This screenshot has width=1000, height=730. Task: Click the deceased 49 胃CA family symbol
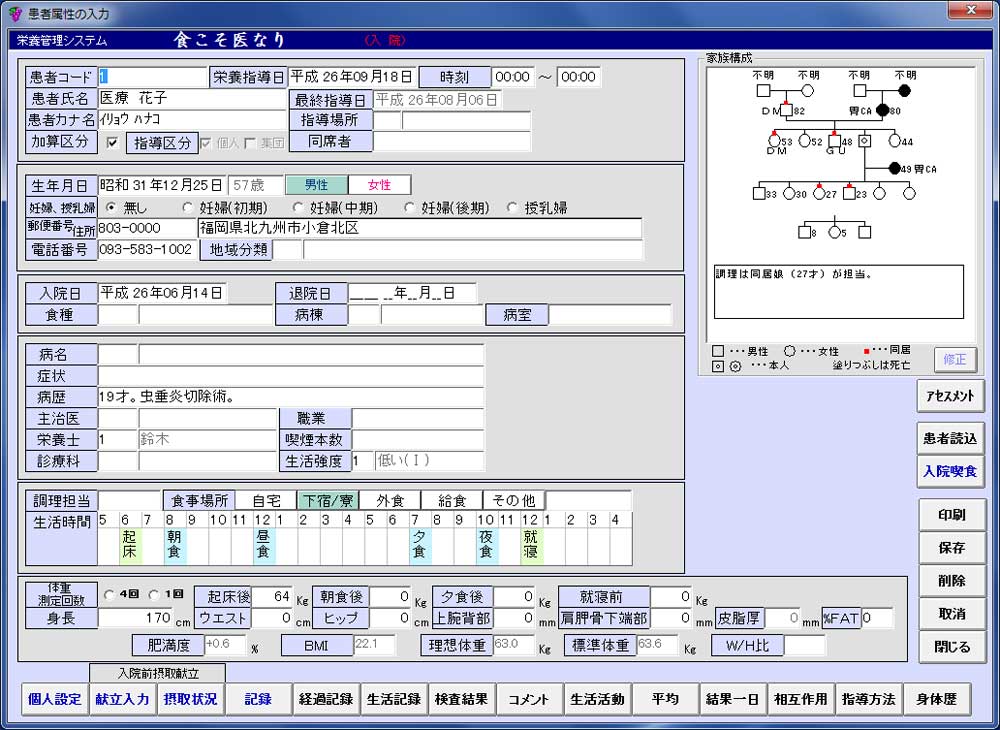click(x=895, y=169)
